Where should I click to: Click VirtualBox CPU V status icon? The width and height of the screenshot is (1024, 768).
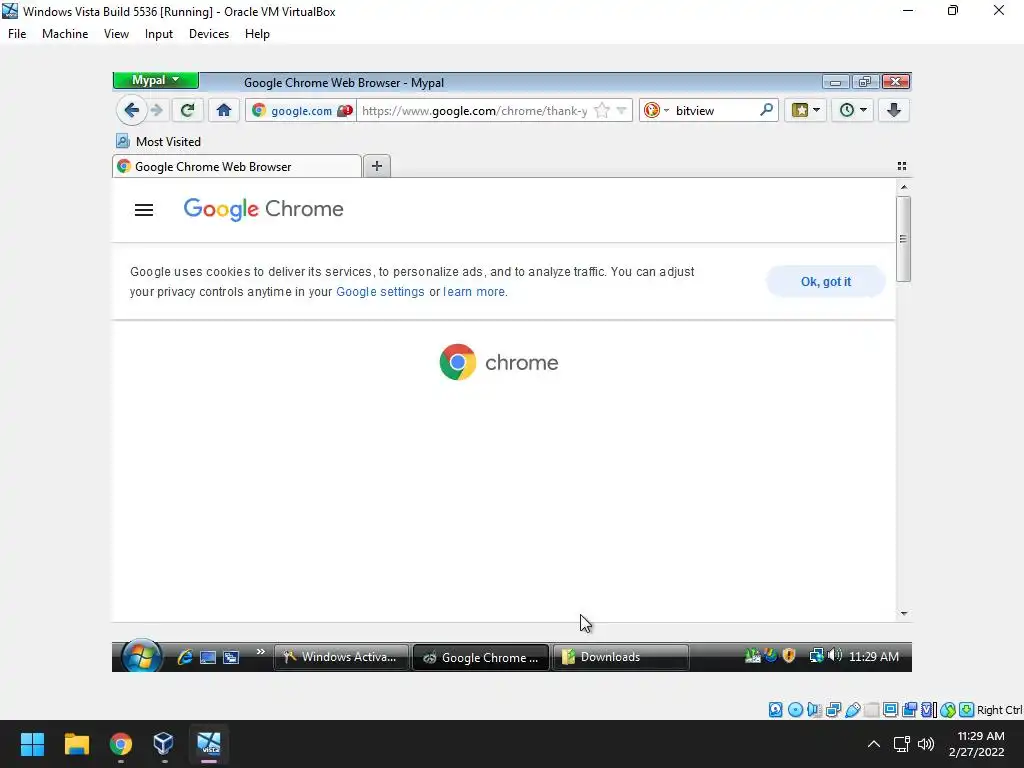[x=928, y=710]
